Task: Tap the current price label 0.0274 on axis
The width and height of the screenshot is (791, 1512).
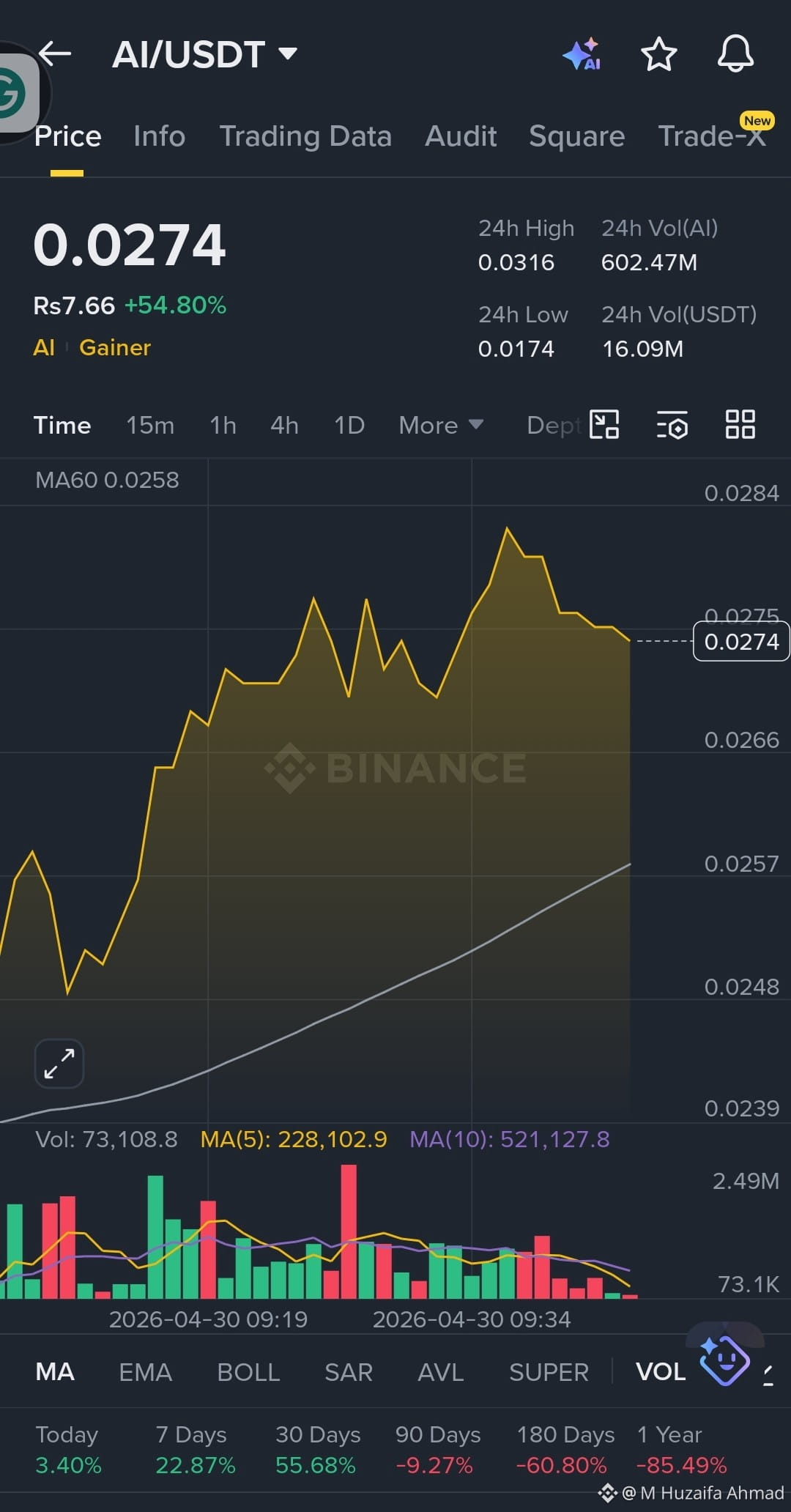Action: coord(741,642)
